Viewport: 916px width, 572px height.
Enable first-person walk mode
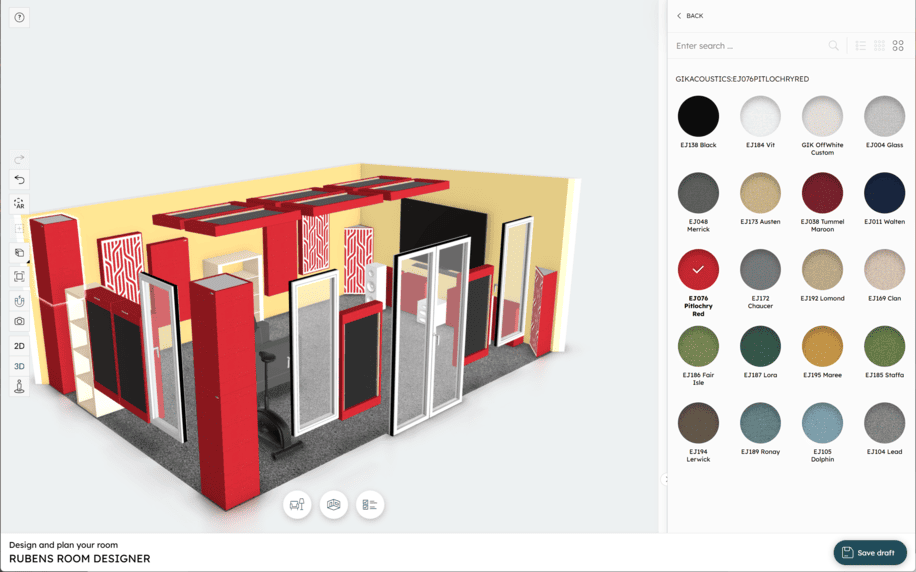(x=19, y=388)
